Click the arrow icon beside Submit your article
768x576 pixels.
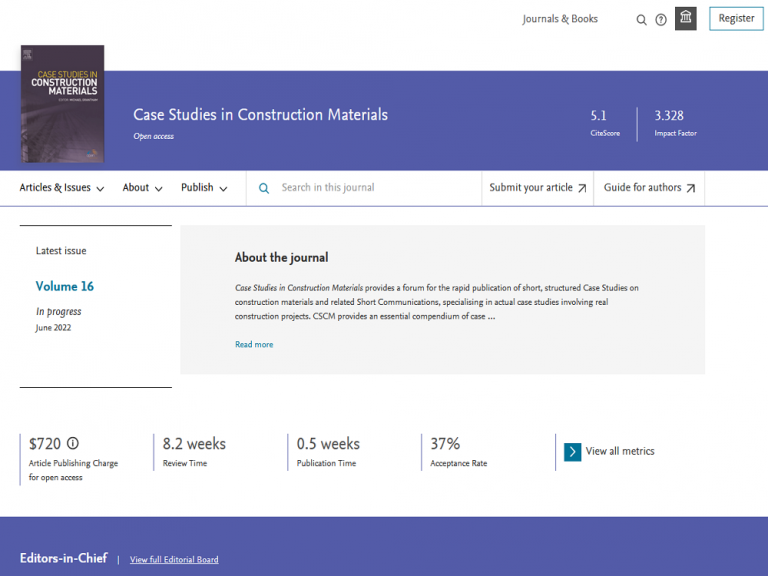pos(582,188)
